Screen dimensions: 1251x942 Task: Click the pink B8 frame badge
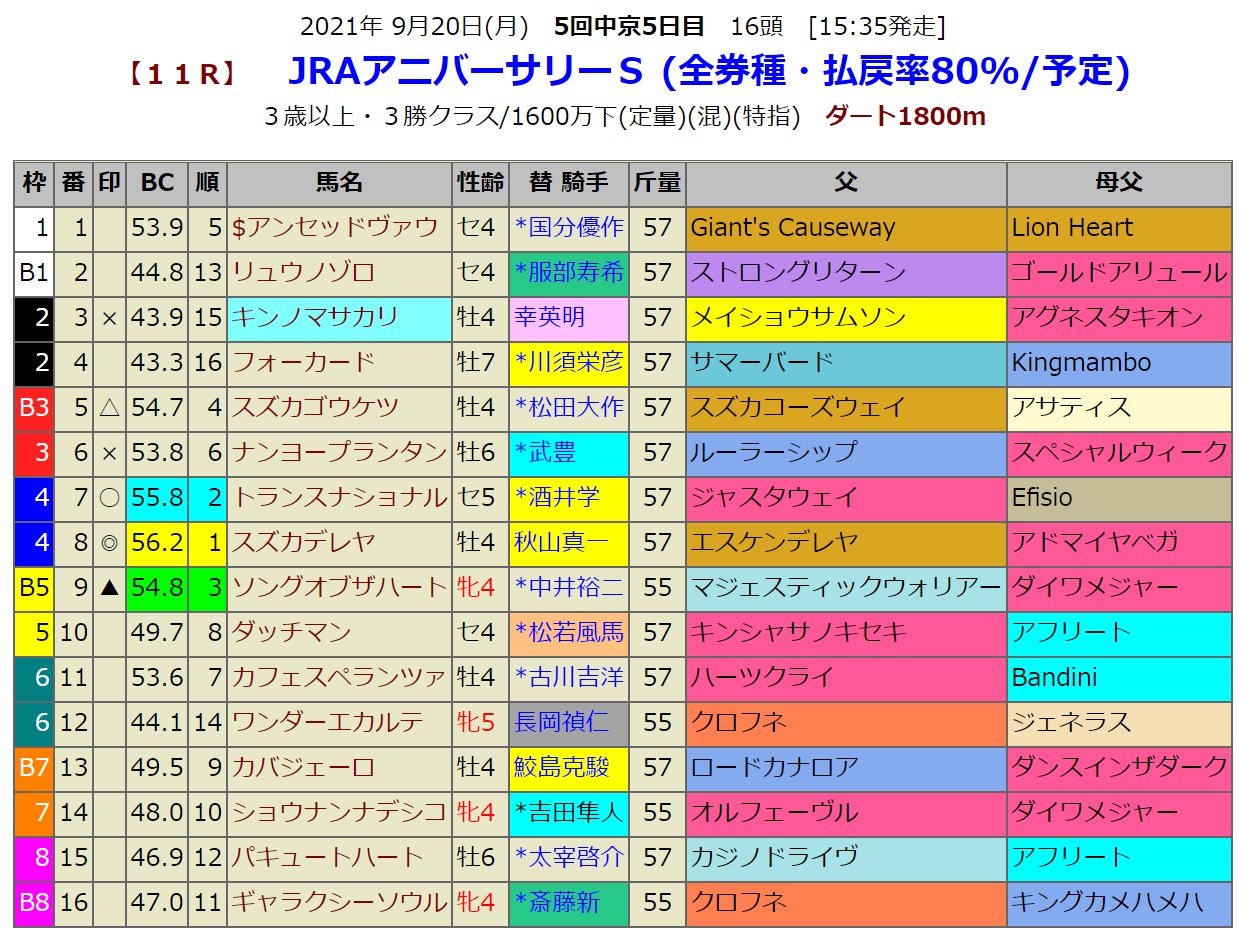click(x=35, y=902)
